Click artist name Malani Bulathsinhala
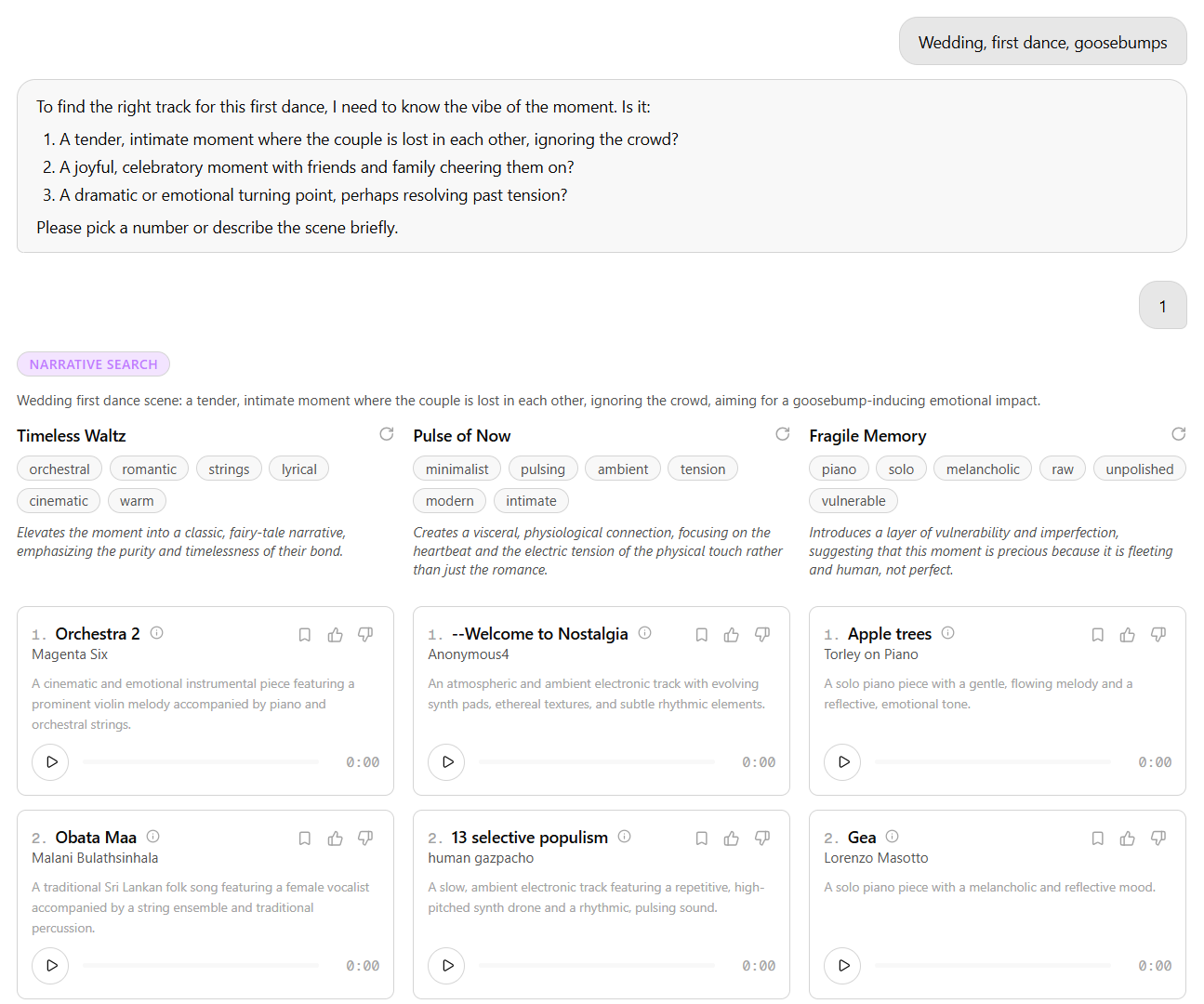1204x1004 pixels. click(x=95, y=858)
